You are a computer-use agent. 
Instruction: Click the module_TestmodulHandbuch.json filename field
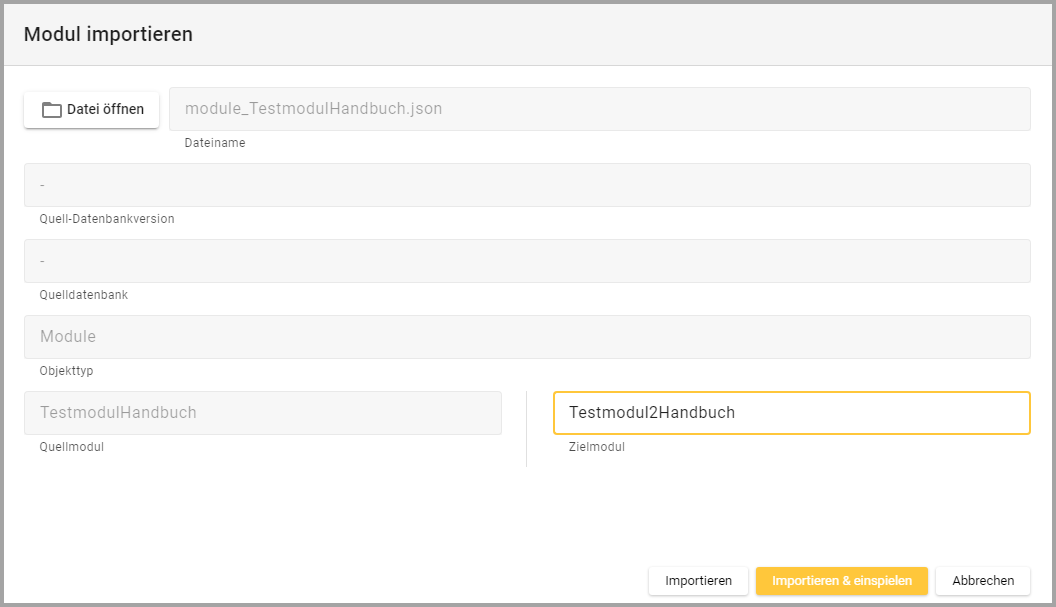point(599,108)
